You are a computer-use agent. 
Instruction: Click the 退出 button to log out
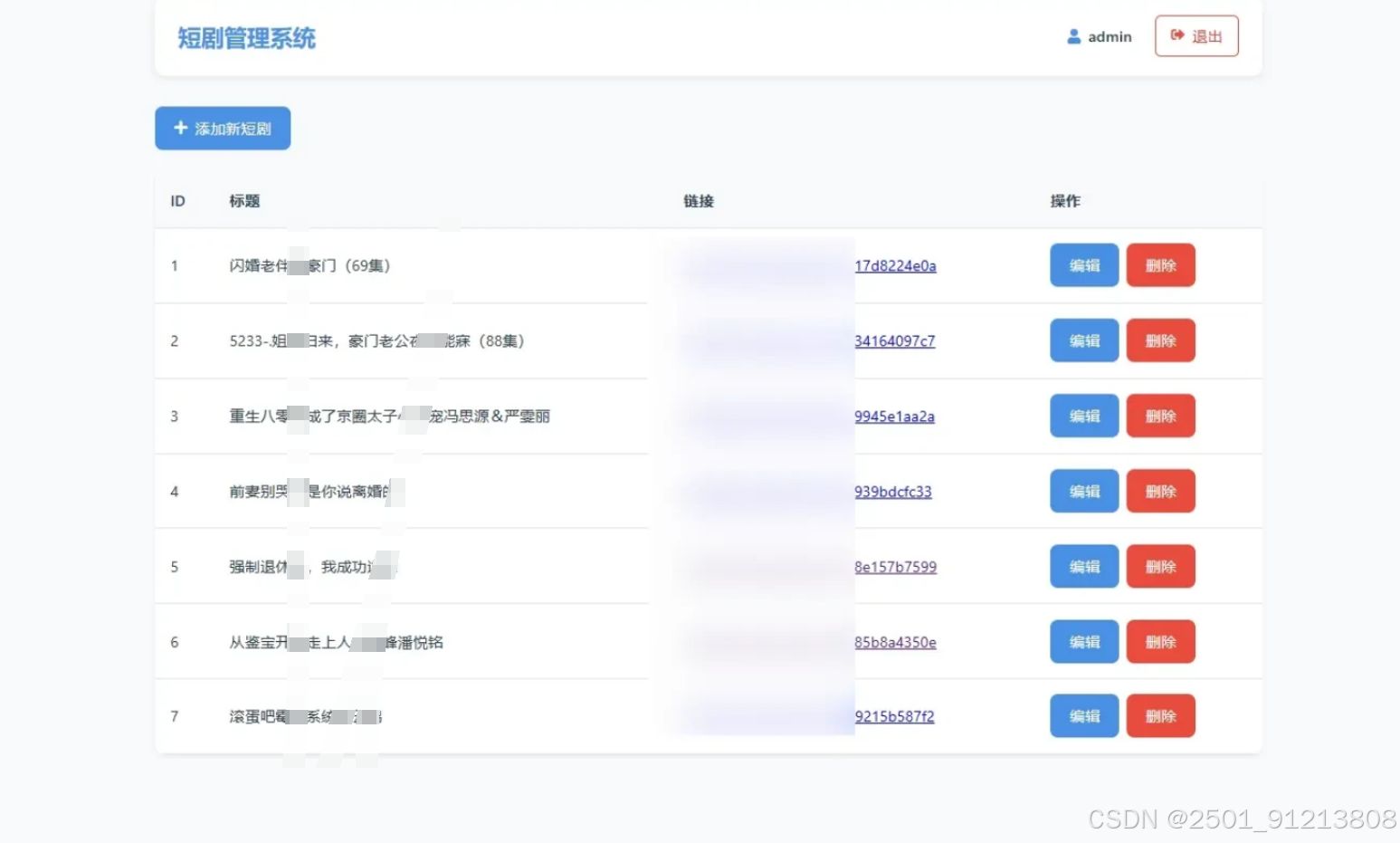[x=1196, y=36]
